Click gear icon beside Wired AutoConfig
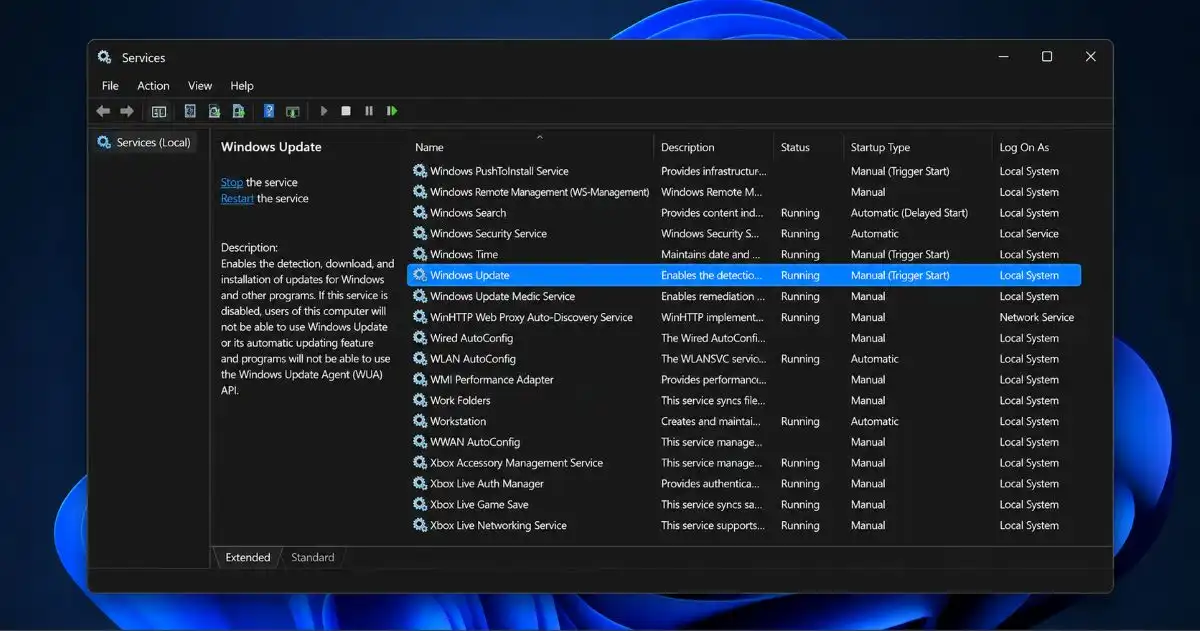1200x631 pixels. [420, 338]
